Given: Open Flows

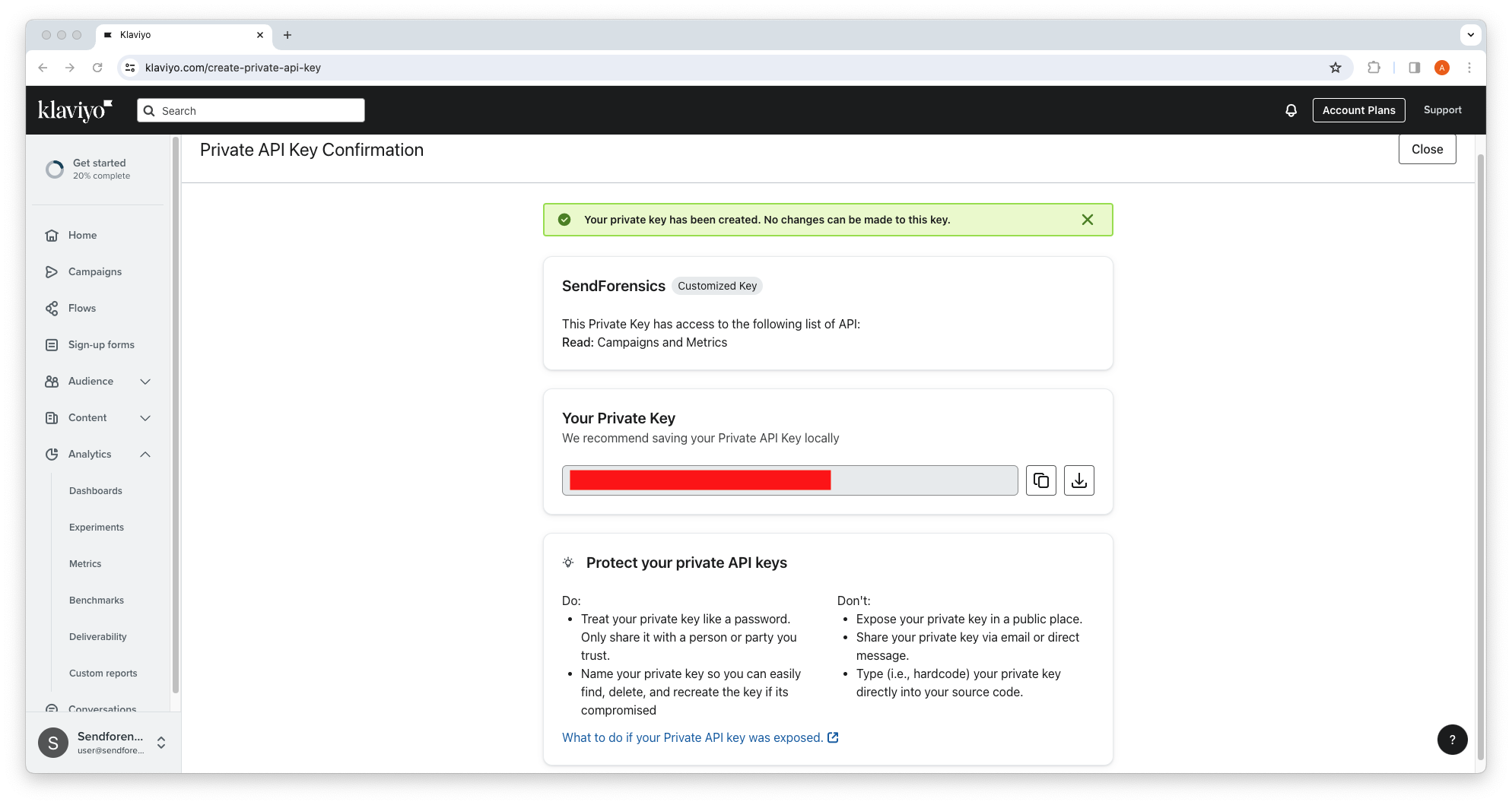Looking at the screenshot, I should pyautogui.click(x=82, y=309).
